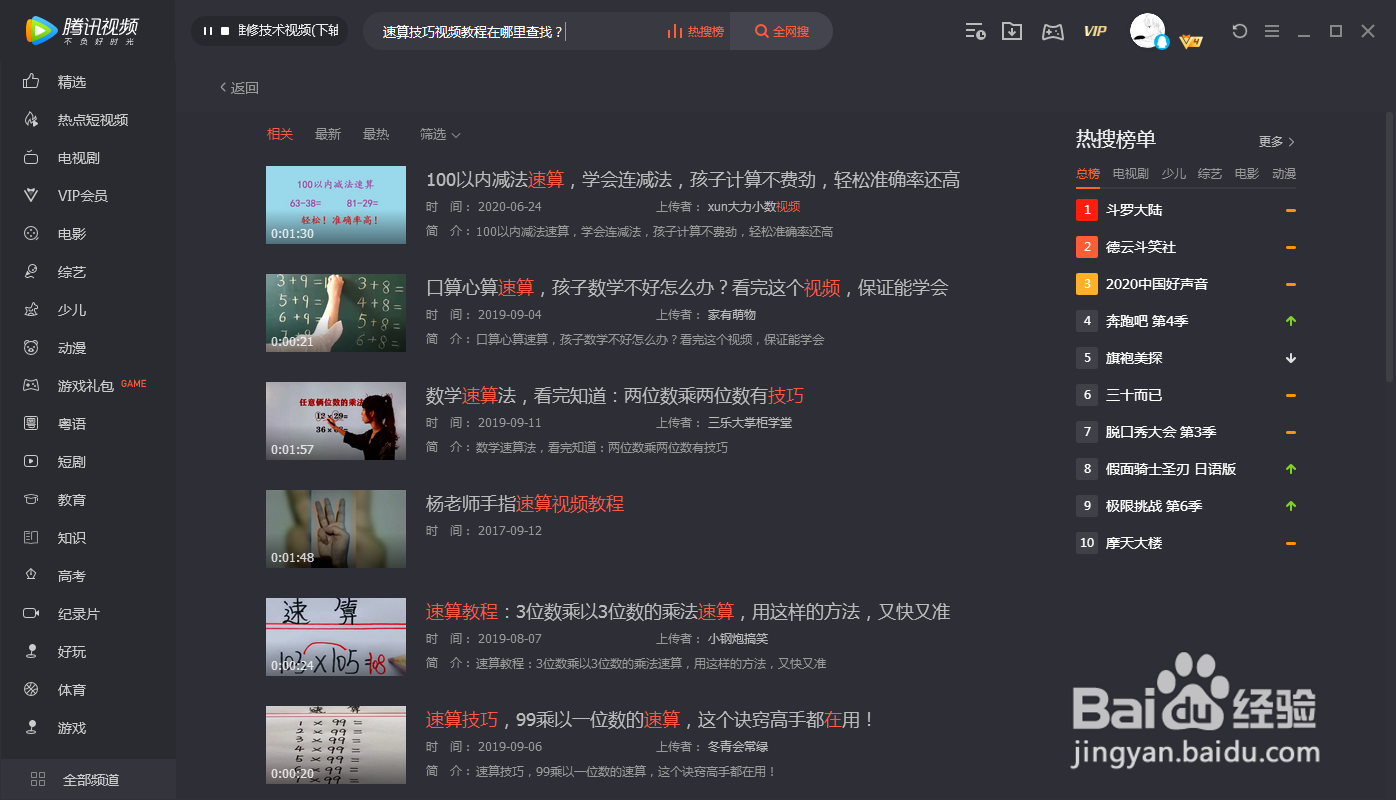Image resolution: width=1396 pixels, height=800 pixels.
Task: Switch hot list to 电视剧 ranking
Action: click(x=1130, y=173)
